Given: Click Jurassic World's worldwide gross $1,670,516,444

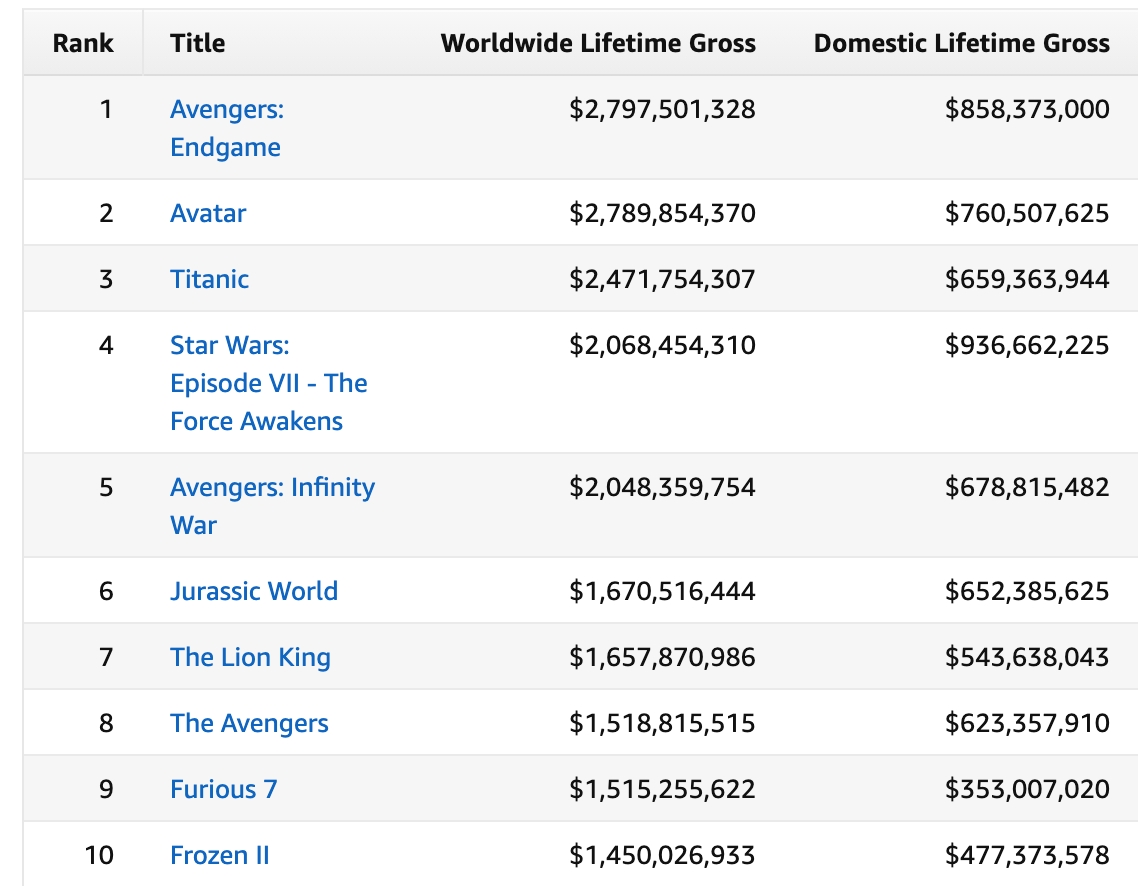Looking at the screenshot, I should click(662, 591).
